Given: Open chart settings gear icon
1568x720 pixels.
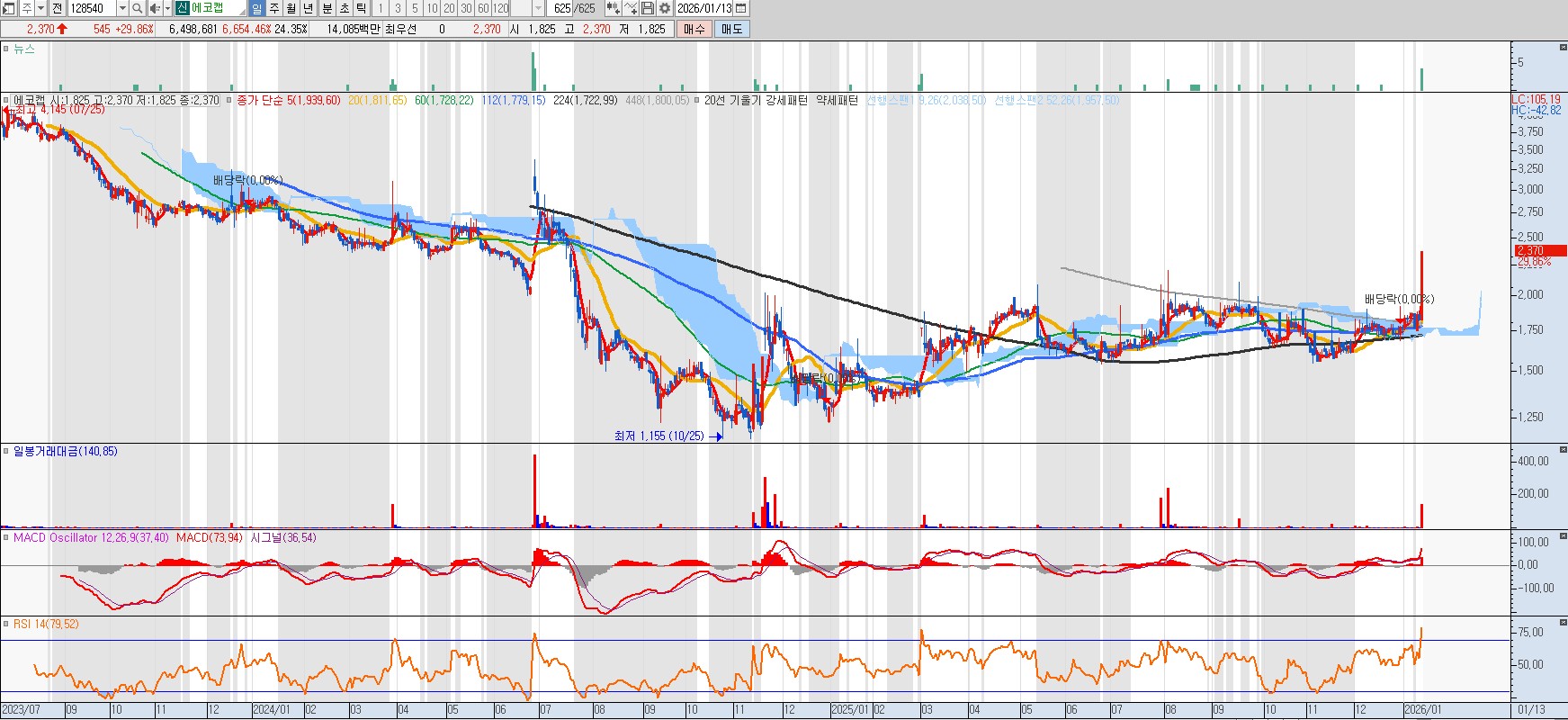Looking at the screenshot, I should [x=665, y=8].
